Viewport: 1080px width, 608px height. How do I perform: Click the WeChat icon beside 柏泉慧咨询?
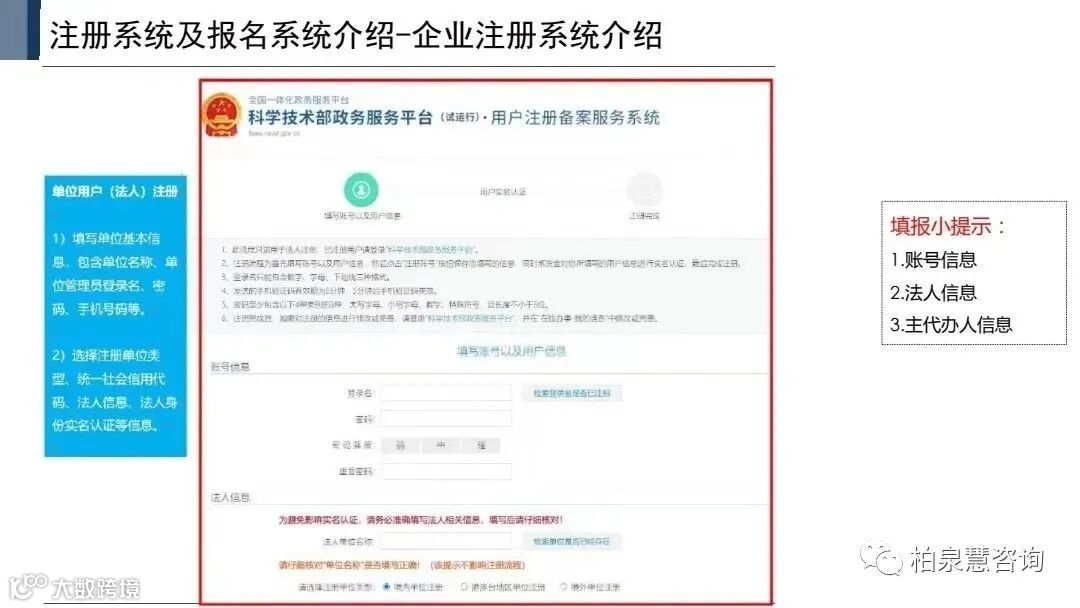pyautogui.click(x=881, y=558)
